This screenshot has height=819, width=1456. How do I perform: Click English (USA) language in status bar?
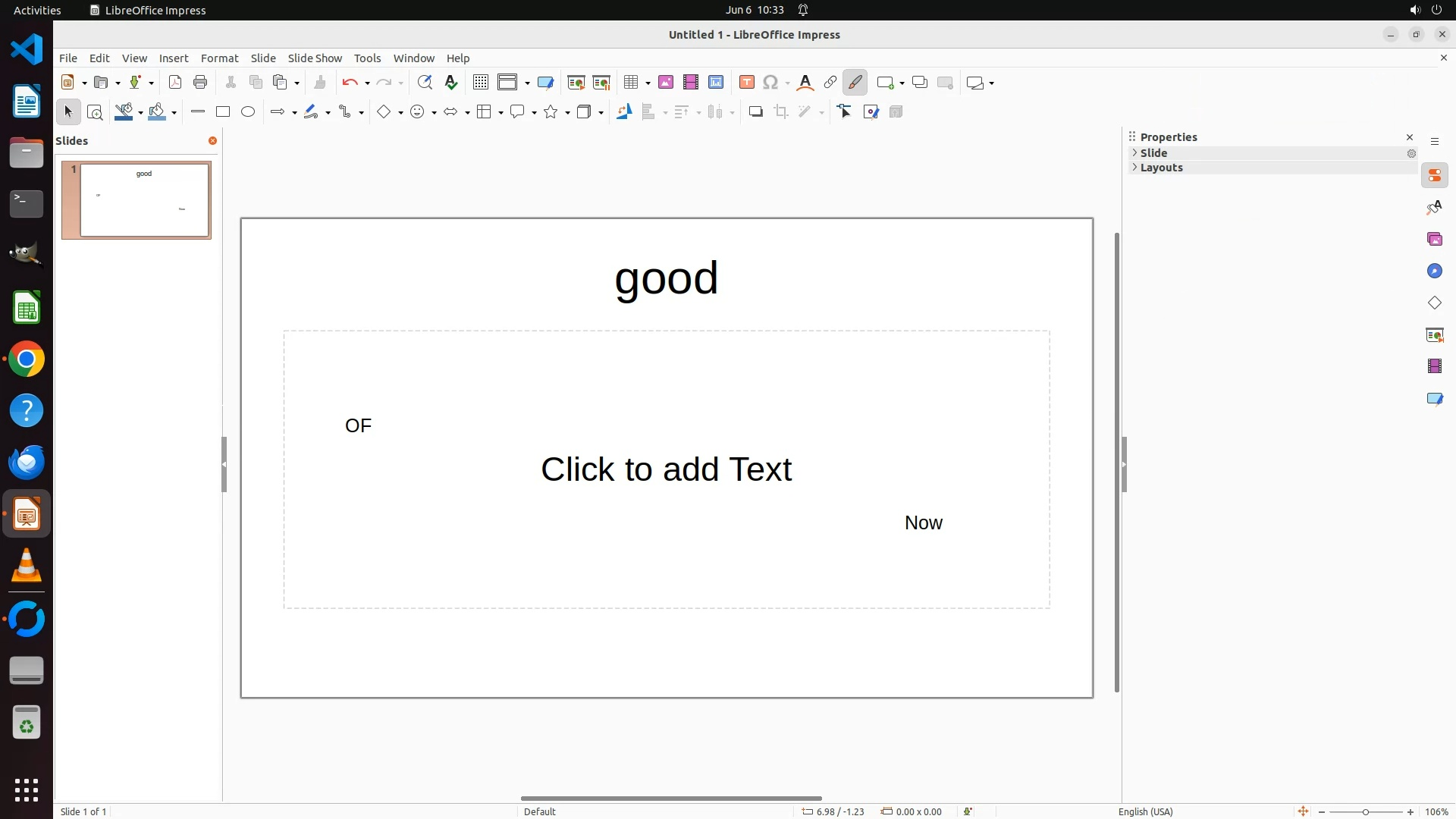(x=1145, y=811)
